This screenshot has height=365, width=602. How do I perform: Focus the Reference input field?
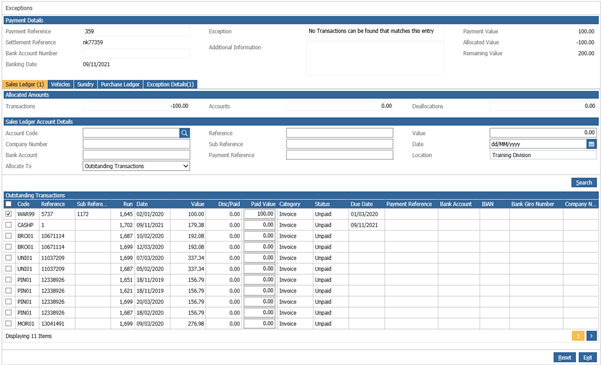[x=340, y=133]
